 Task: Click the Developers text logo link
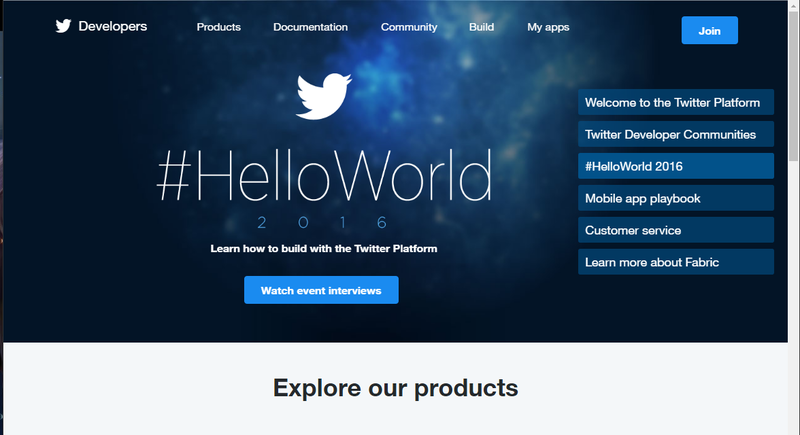[x=113, y=27]
